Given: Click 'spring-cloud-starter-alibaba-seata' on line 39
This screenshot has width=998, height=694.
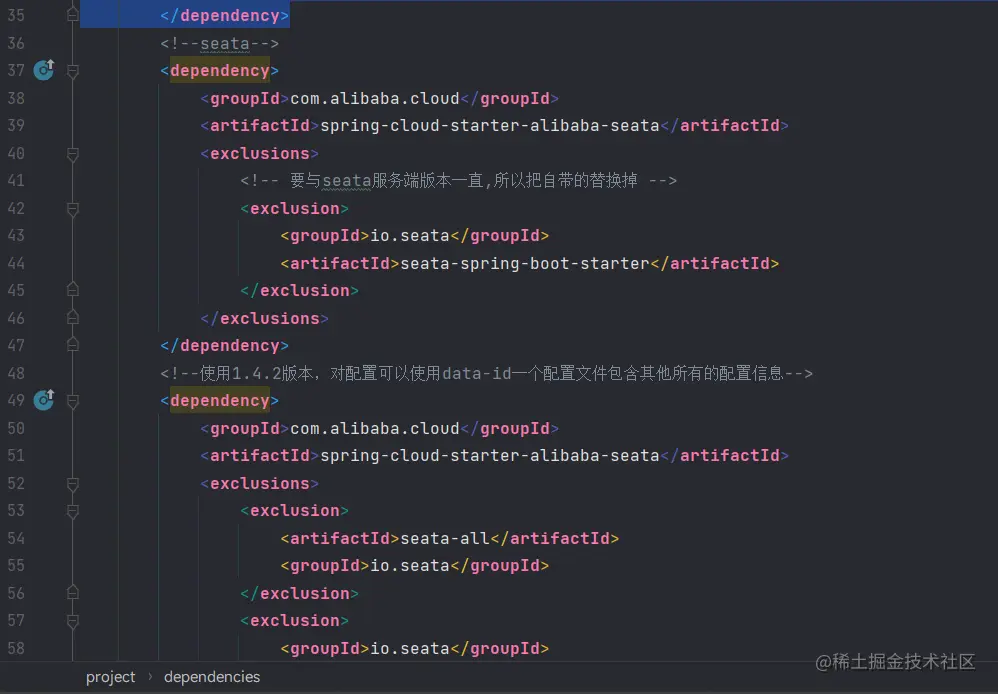Looking at the screenshot, I should coord(489,125).
